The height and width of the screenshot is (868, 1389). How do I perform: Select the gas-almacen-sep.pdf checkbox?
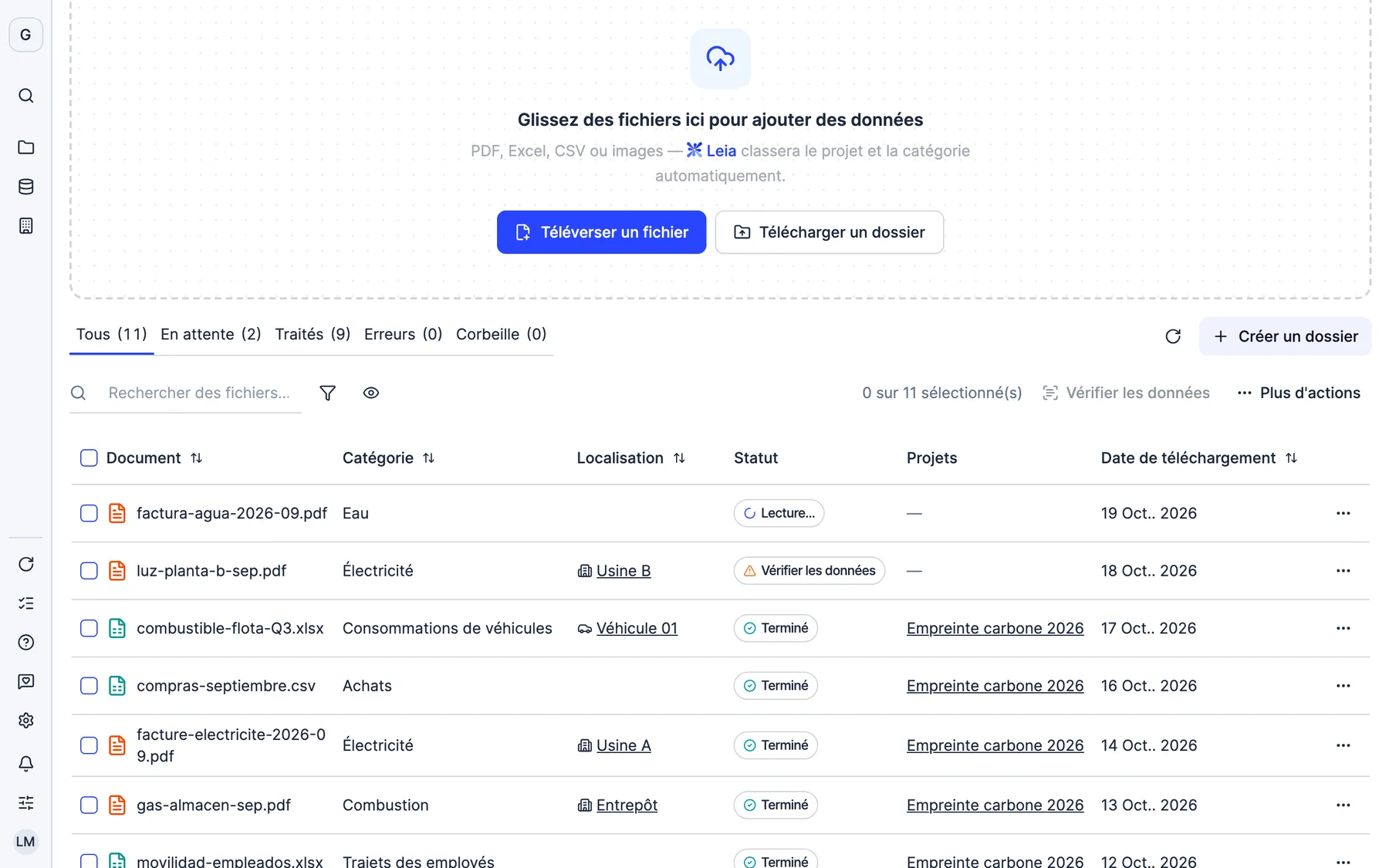coord(89,806)
